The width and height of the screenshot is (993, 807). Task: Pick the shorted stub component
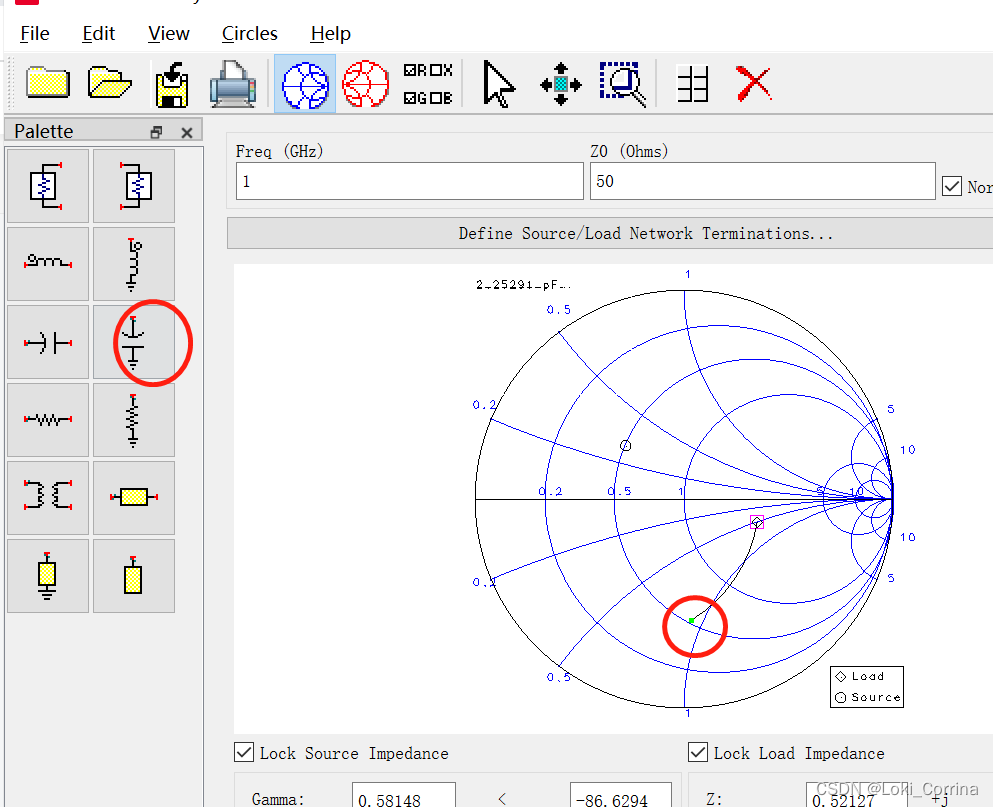coord(47,576)
